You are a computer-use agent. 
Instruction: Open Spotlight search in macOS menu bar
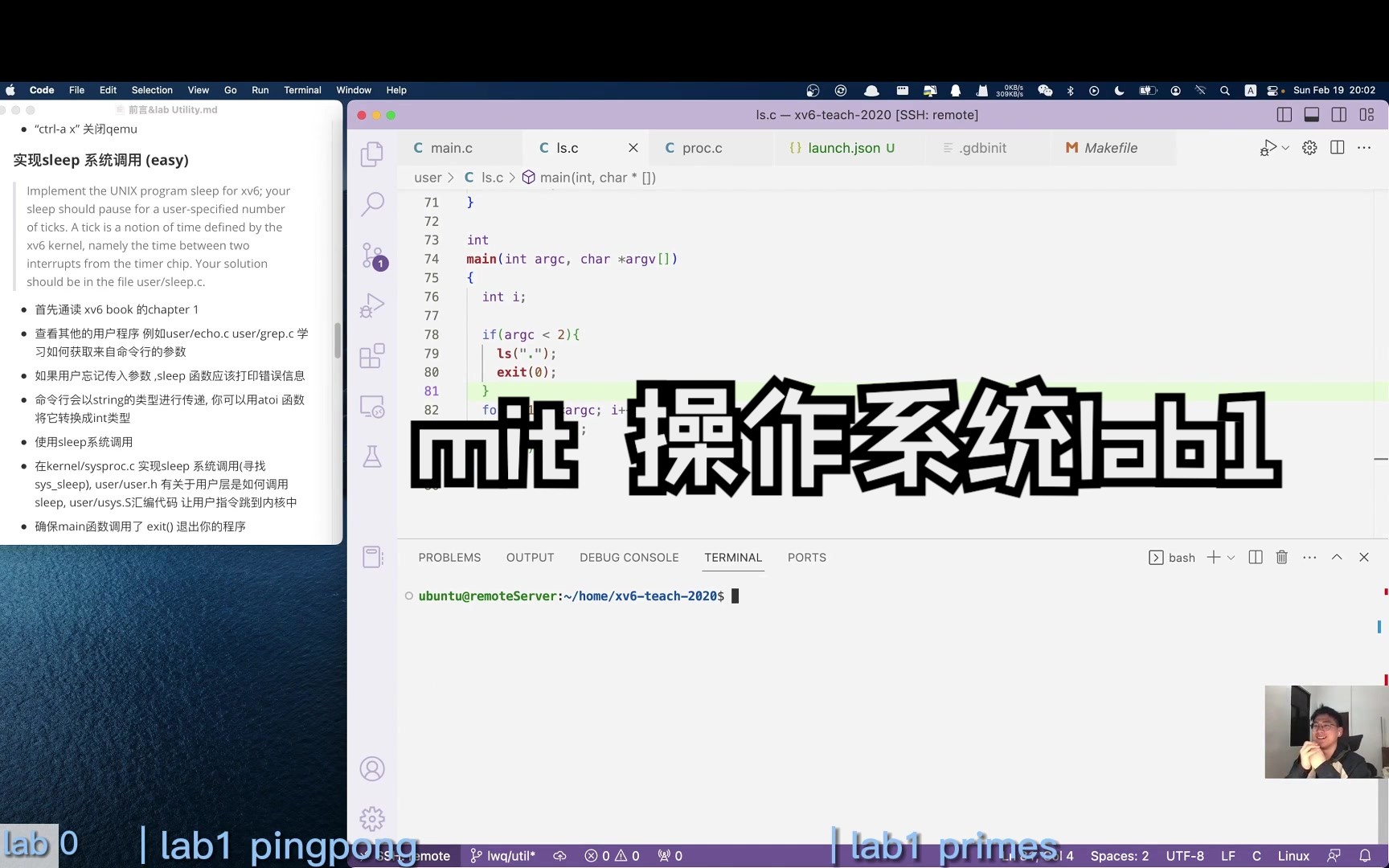tap(1225, 91)
